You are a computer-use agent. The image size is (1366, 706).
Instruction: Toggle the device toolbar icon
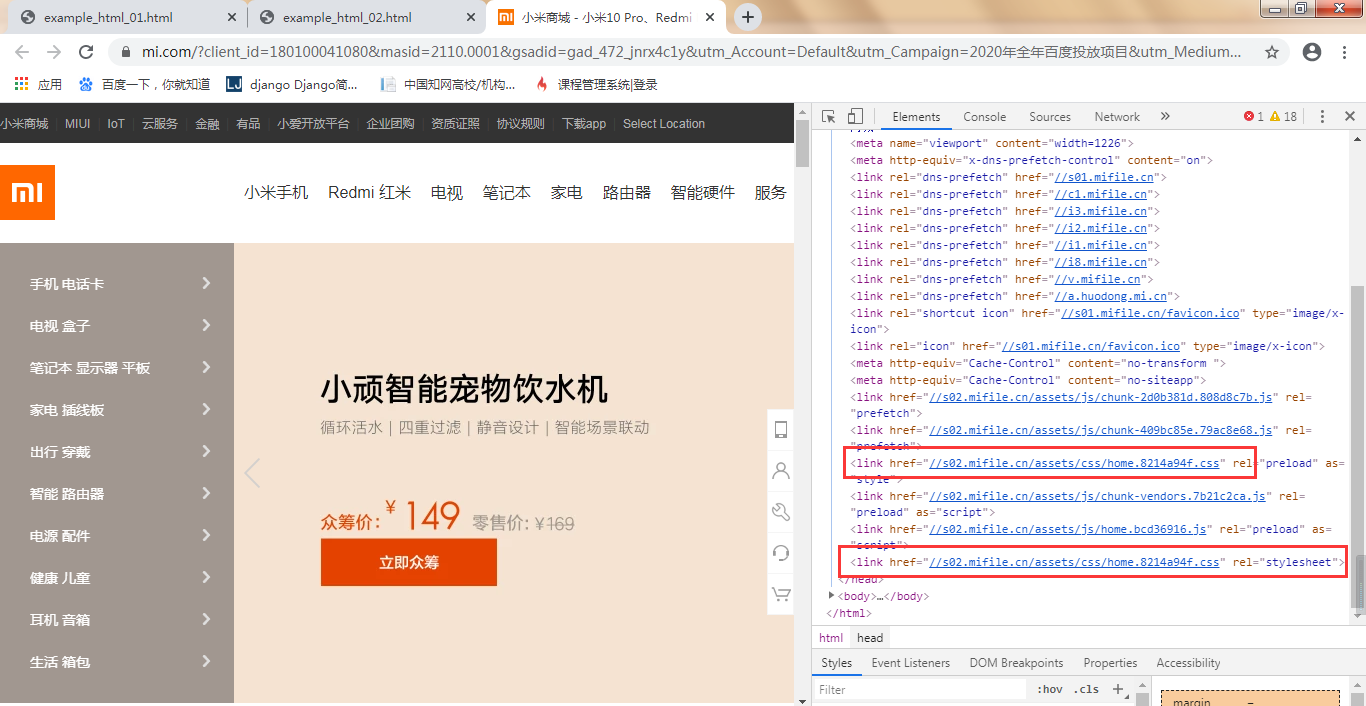[x=855, y=117]
